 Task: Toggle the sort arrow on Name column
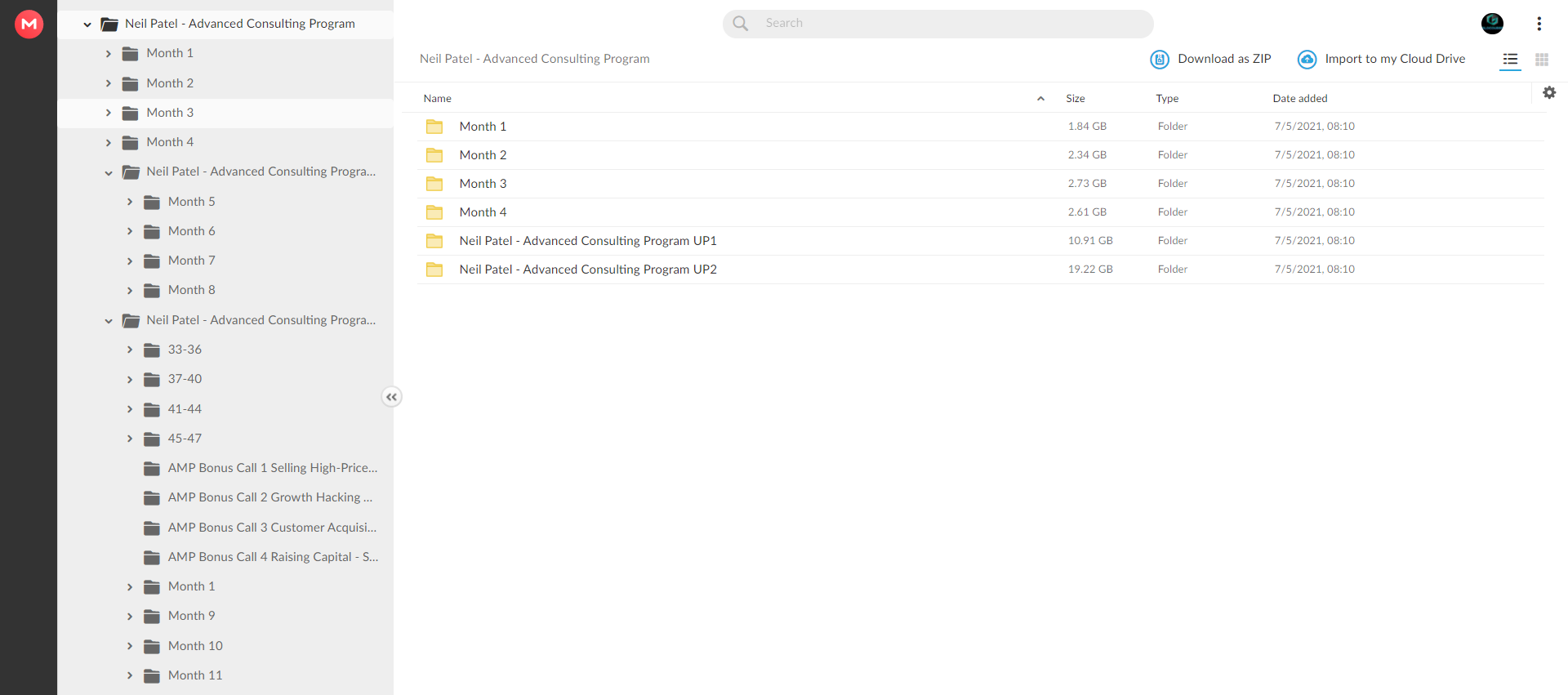pos(1040,99)
